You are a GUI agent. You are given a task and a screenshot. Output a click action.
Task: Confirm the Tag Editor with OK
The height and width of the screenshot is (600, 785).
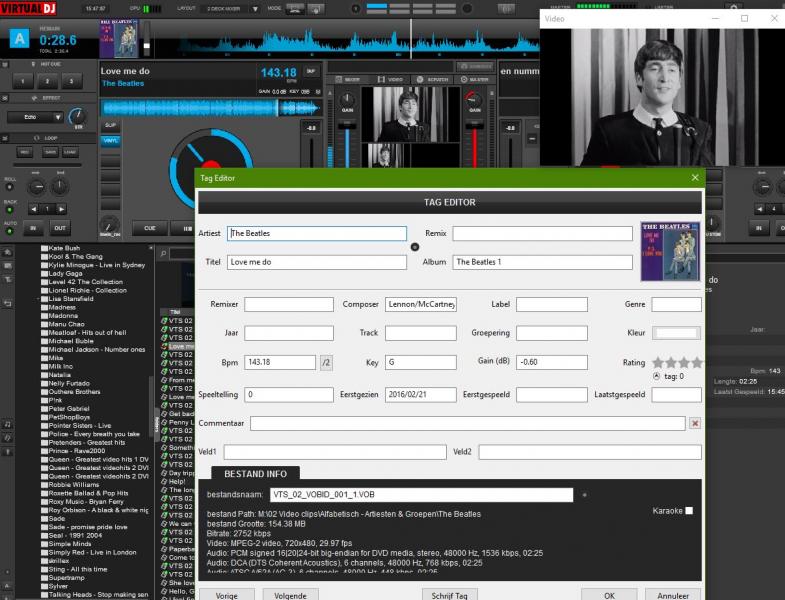[609, 595]
